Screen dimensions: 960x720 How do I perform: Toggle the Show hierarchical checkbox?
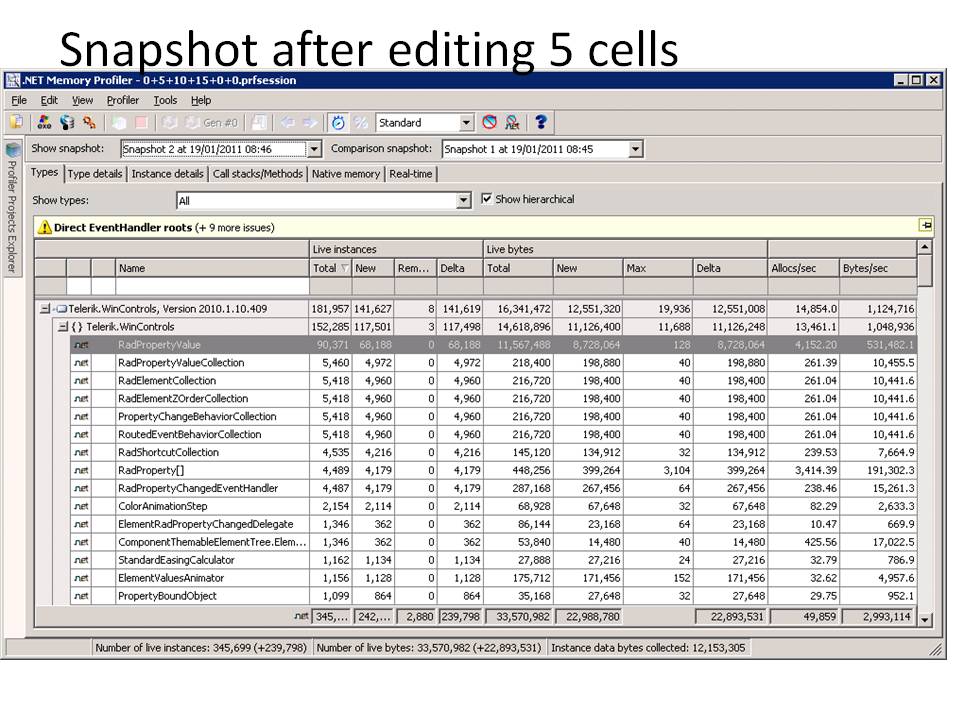(487, 198)
